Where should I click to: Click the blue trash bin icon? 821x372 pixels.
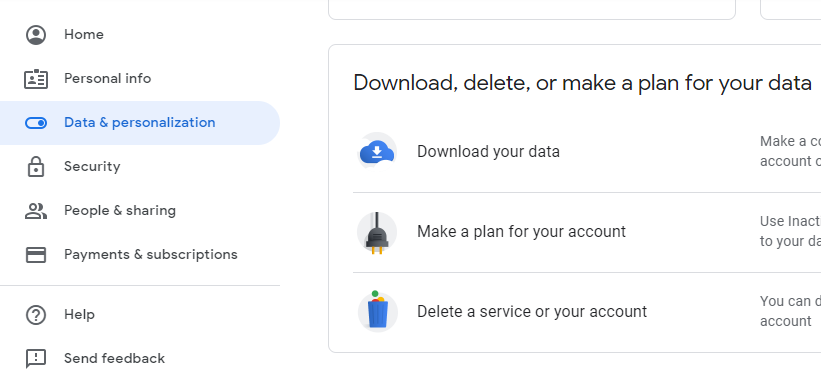click(378, 311)
